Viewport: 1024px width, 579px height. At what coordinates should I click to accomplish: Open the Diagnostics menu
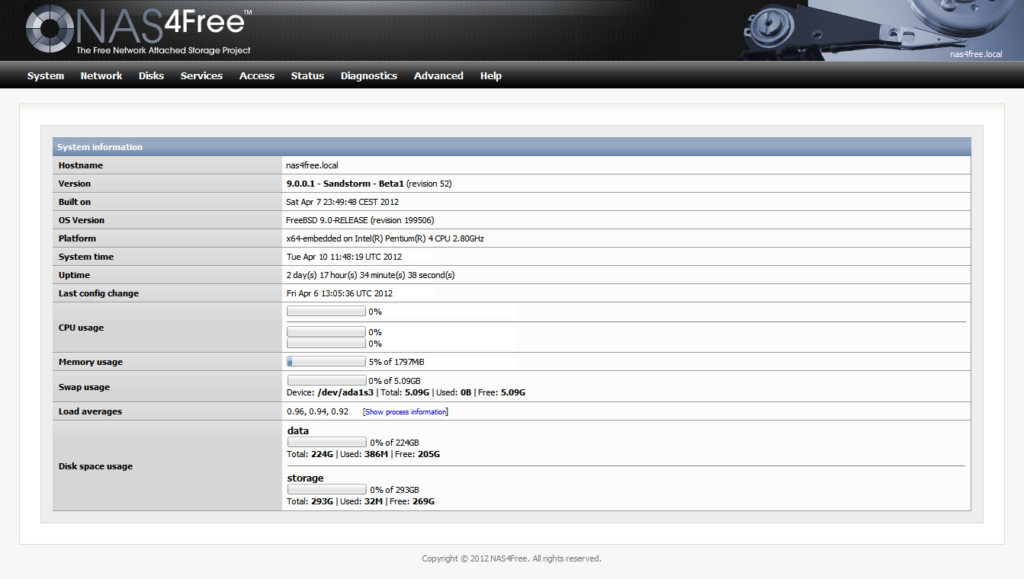(369, 76)
